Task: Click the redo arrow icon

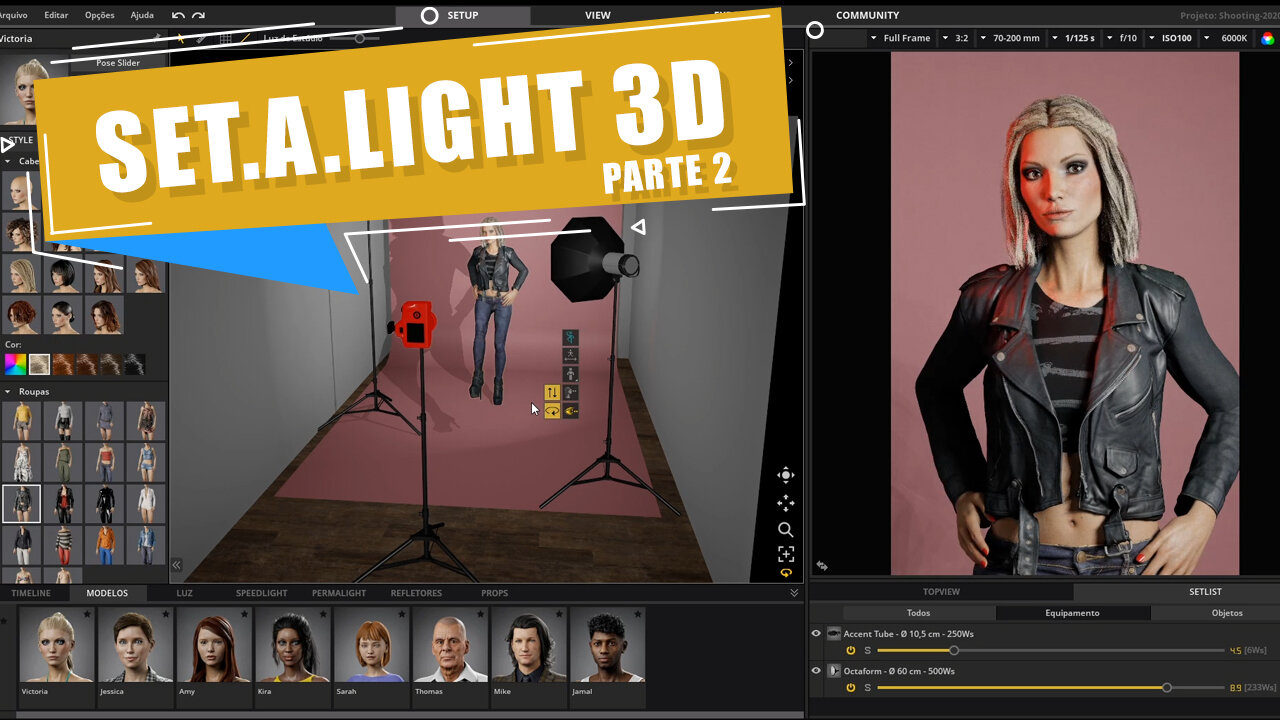Action: point(198,15)
